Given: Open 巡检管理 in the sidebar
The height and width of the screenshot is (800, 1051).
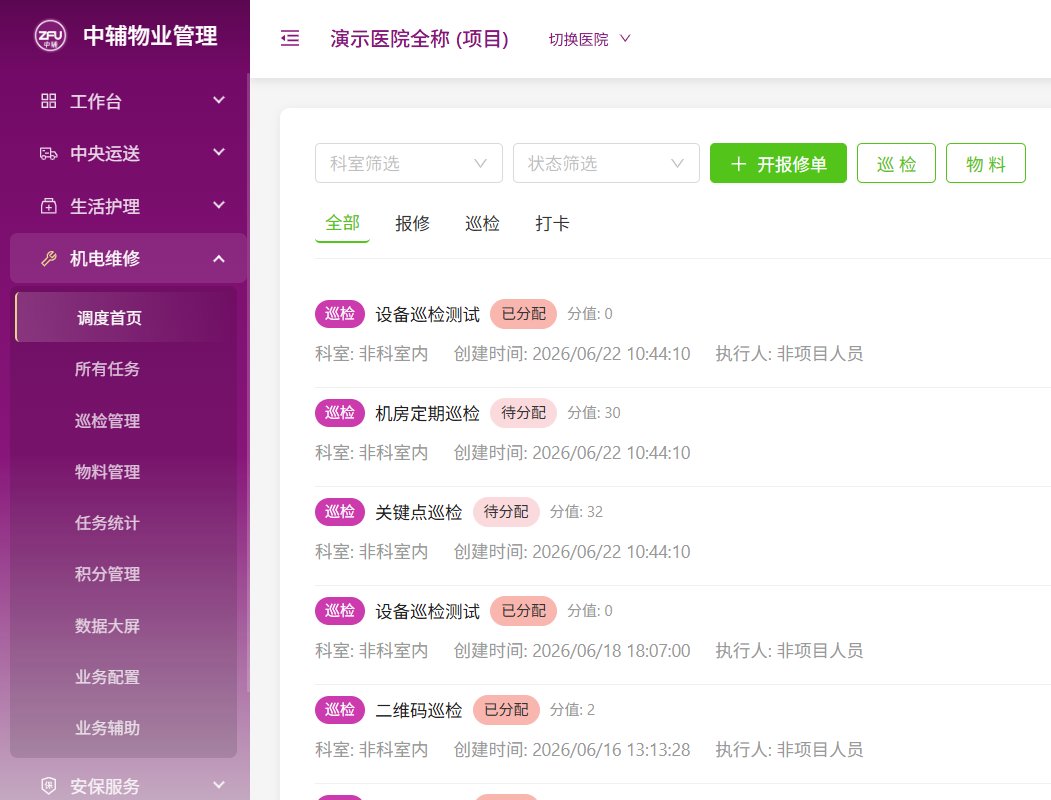Looking at the screenshot, I should (107, 421).
